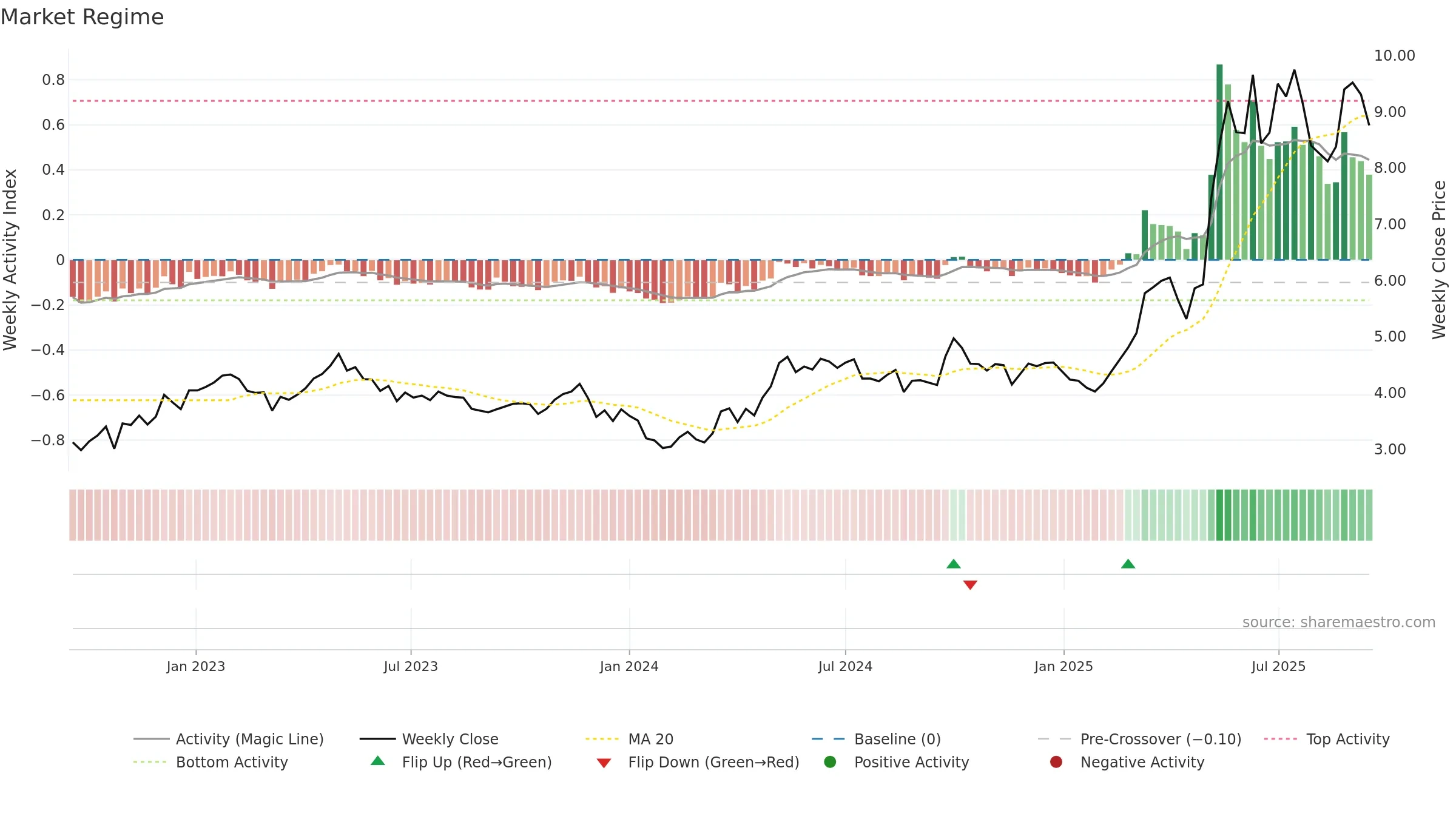Click the 0.4 activity axis tick
The width and height of the screenshot is (1456, 819).
coord(53,170)
